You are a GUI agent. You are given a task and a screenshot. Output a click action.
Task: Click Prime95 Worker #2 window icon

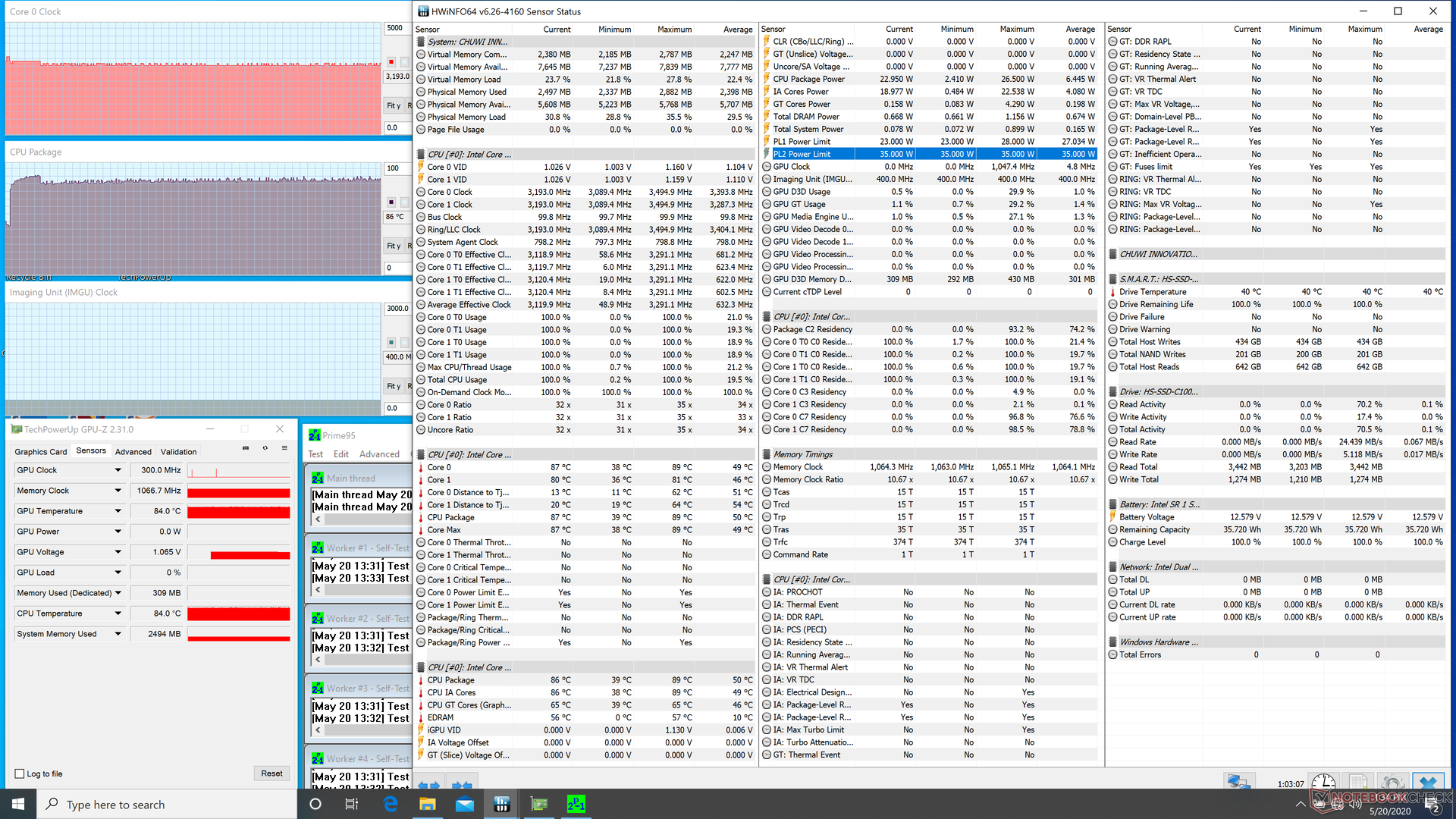click(318, 618)
